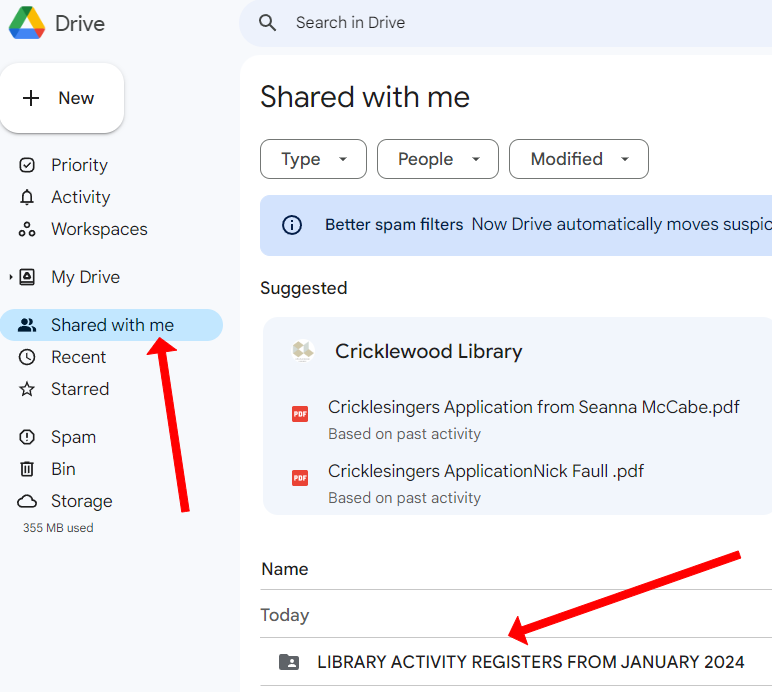
Task: Expand the My Drive tree arrow
Action: 11,277
